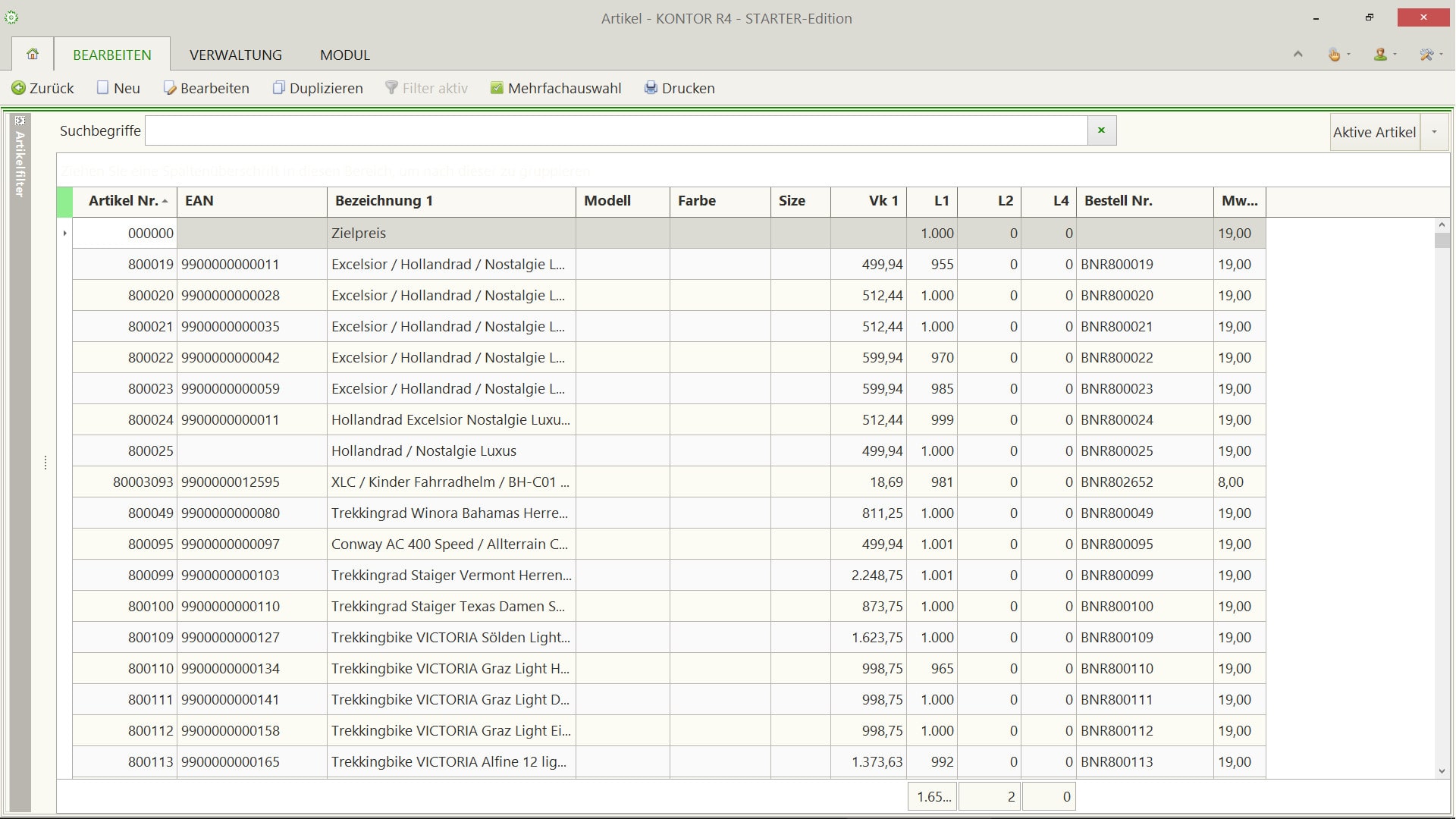Click the home icon tab
This screenshot has height=819, width=1456.
(33, 55)
